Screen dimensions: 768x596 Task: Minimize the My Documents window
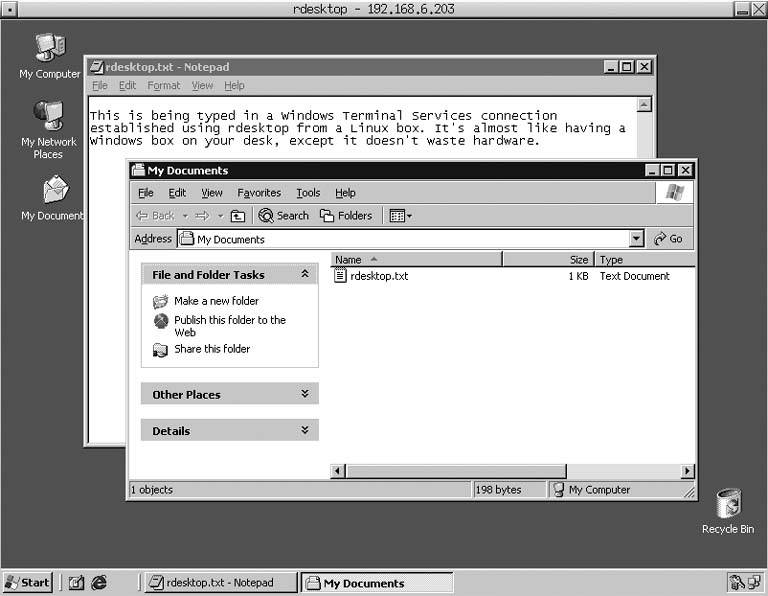click(x=651, y=170)
